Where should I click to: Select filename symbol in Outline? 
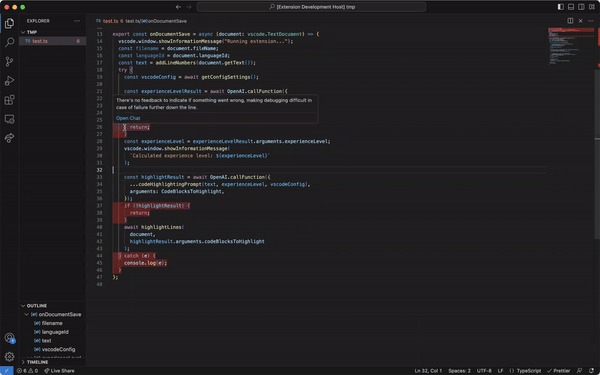52,323
